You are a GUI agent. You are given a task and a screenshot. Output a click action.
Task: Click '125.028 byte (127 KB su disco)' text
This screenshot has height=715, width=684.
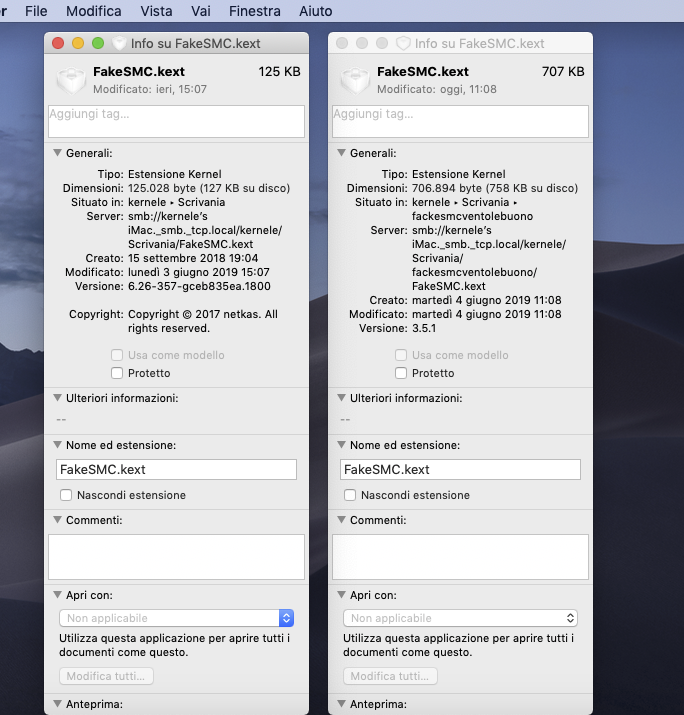209,188
